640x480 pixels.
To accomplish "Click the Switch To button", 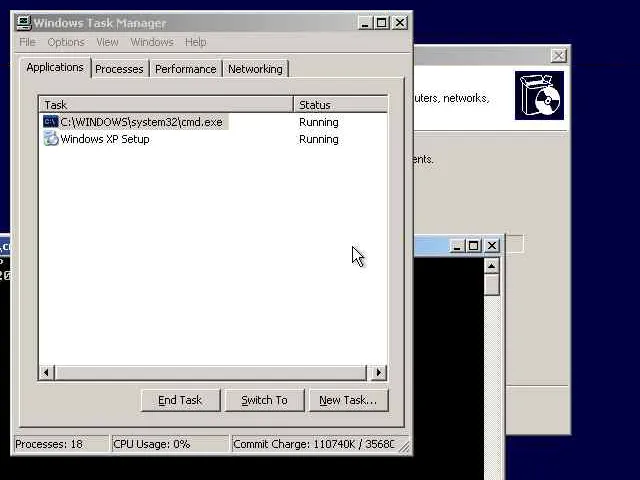I will 264,400.
